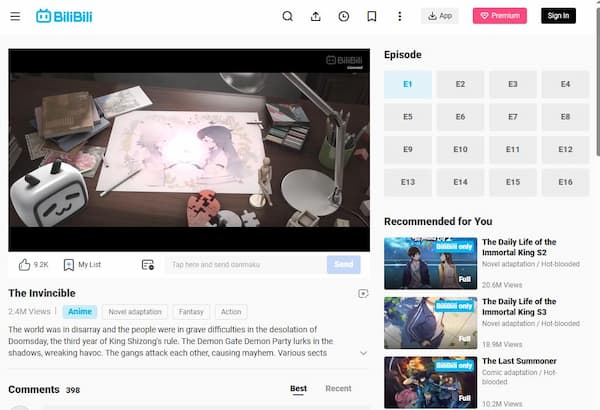Select episode E16

click(566, 182)
